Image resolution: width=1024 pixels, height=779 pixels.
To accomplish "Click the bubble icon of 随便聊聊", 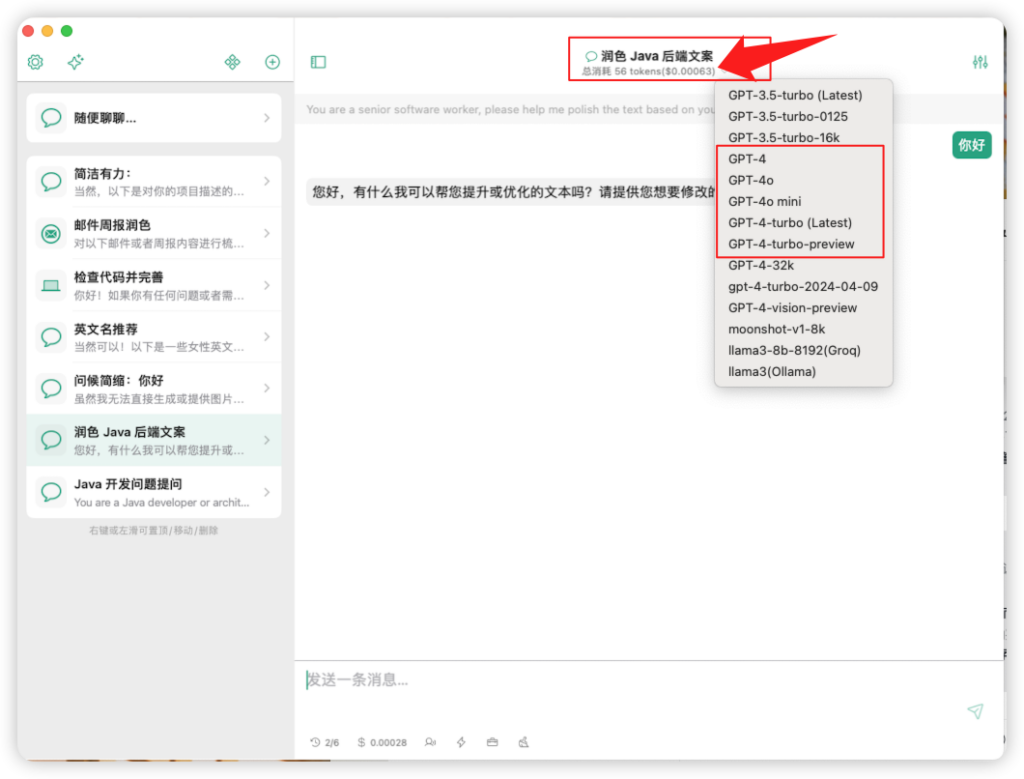I will point(51,118).
